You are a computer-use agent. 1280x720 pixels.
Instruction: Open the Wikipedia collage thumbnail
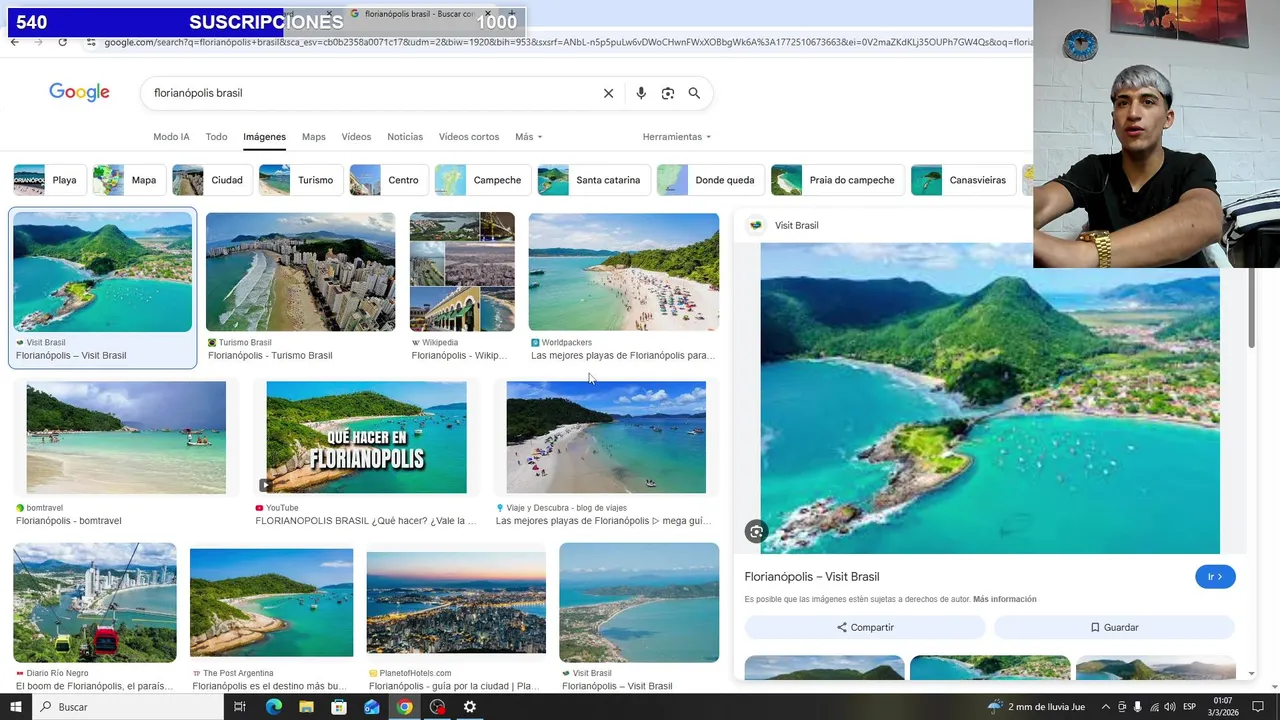[462, 272]
